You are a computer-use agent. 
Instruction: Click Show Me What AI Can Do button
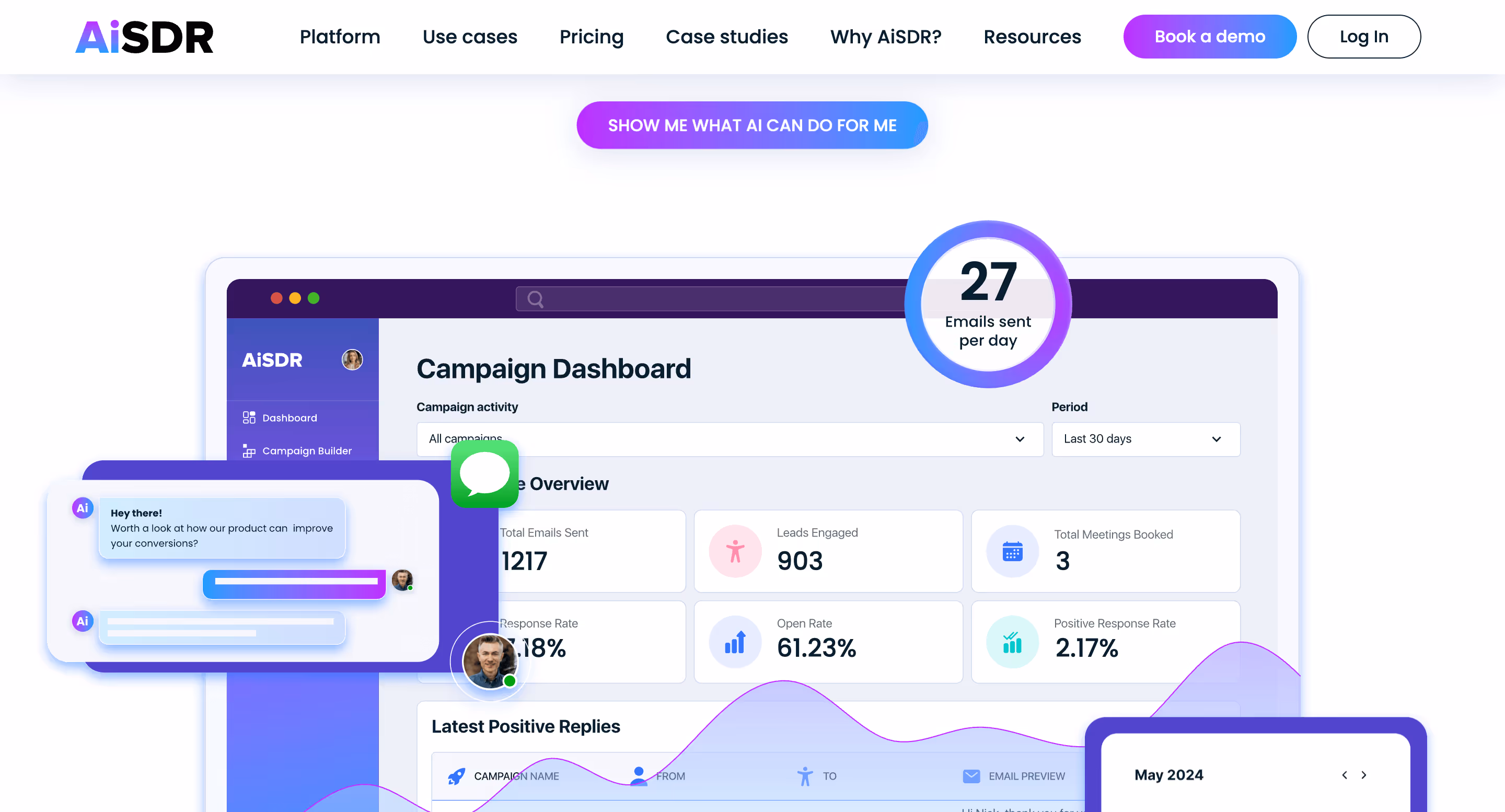[752, 125]
